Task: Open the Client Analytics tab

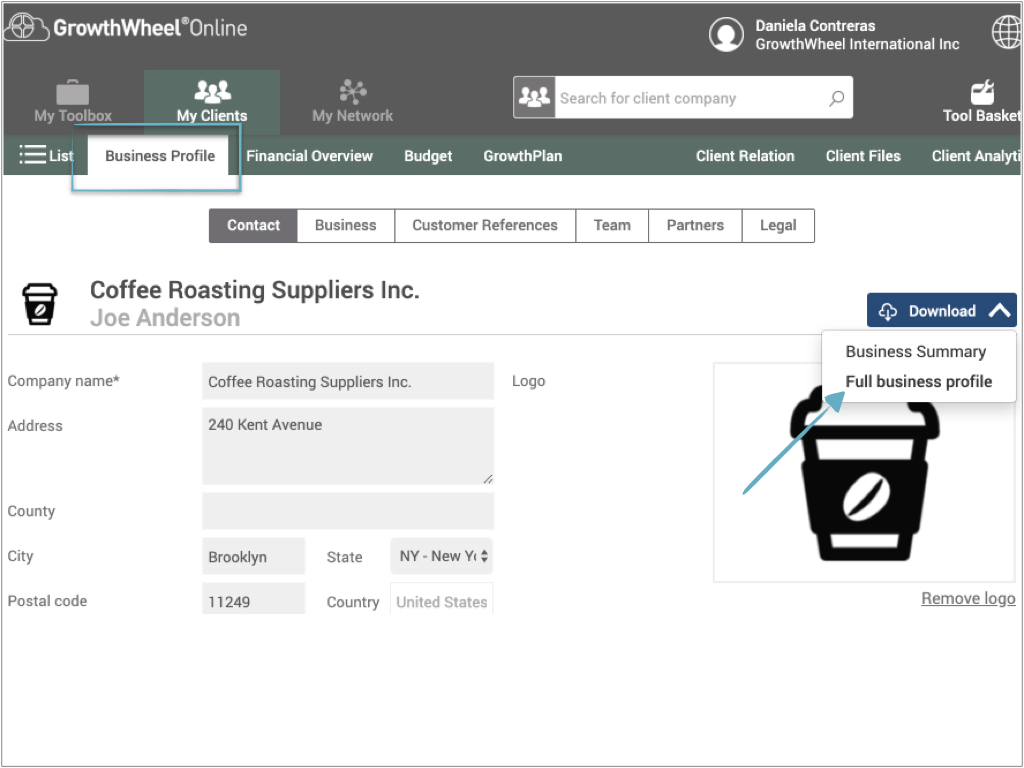Action: coord(976,155)
